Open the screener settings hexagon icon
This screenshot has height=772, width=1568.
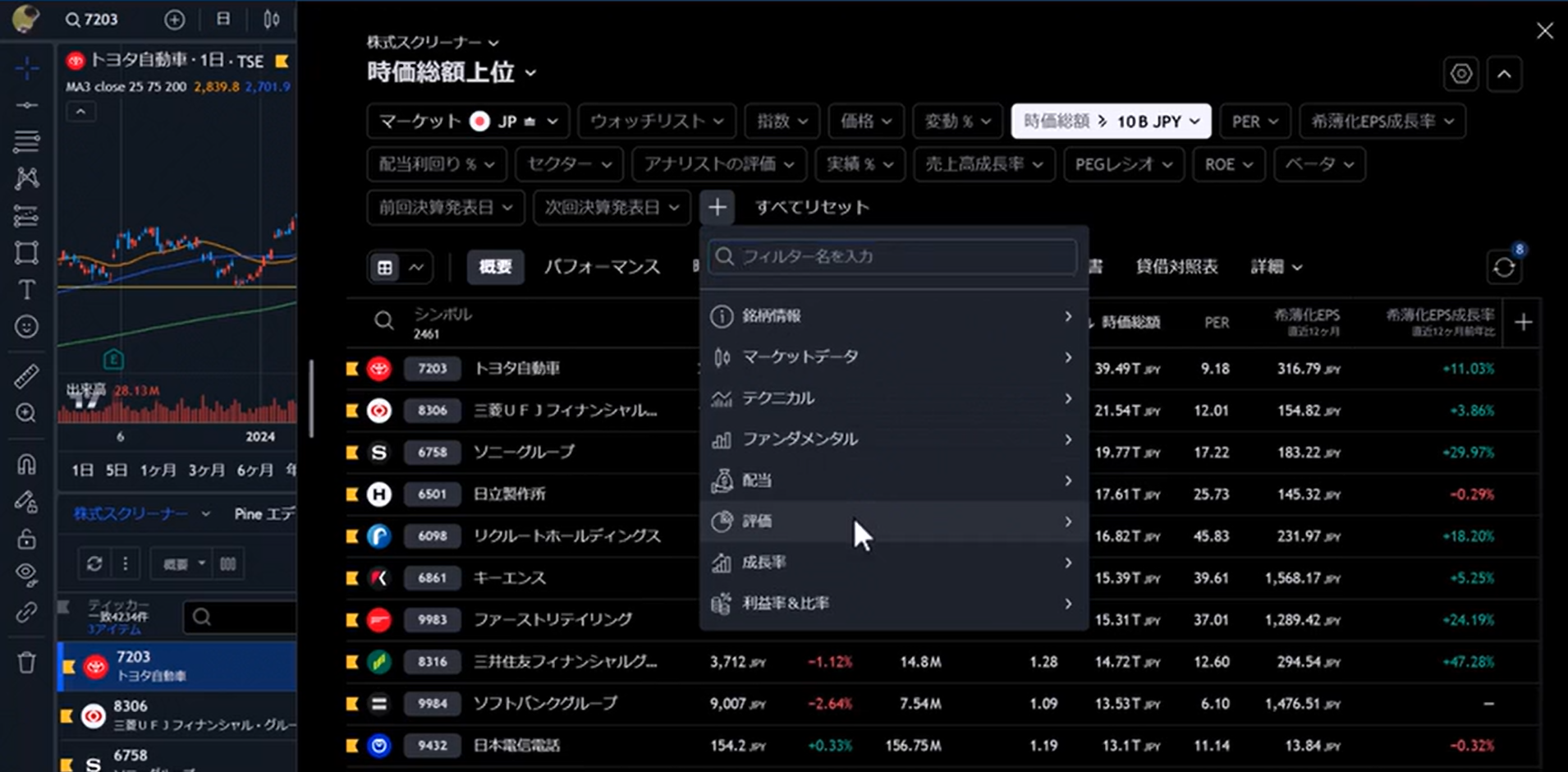[x=1461, y=74]
